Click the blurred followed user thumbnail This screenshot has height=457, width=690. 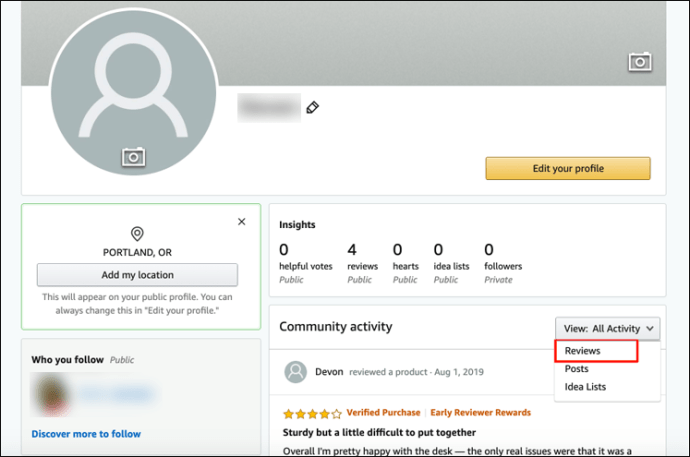pos(52,395)
